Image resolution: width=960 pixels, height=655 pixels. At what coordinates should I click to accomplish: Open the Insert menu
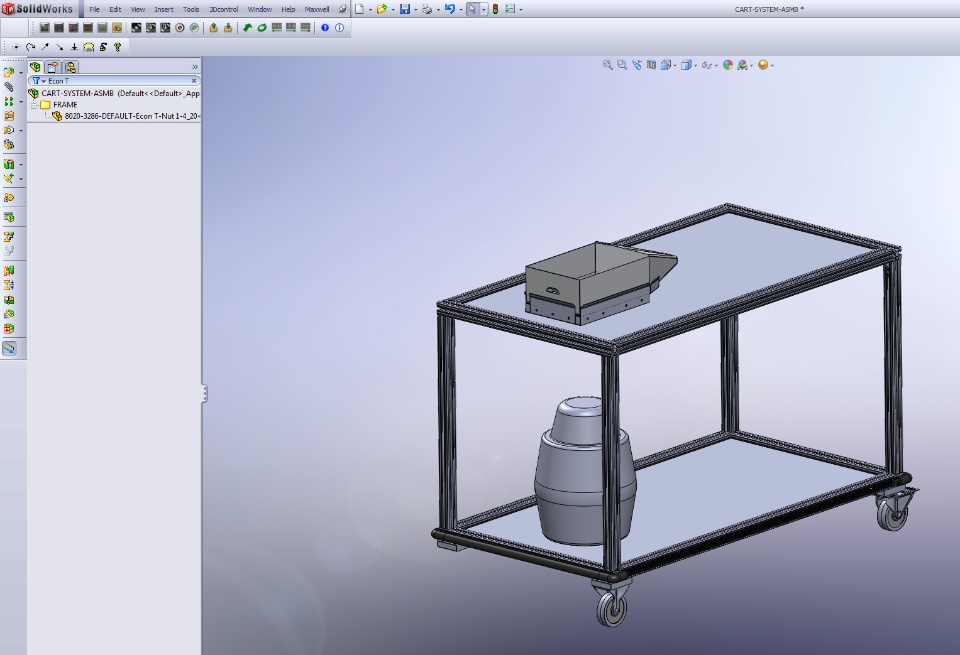[x=163, y=9]
